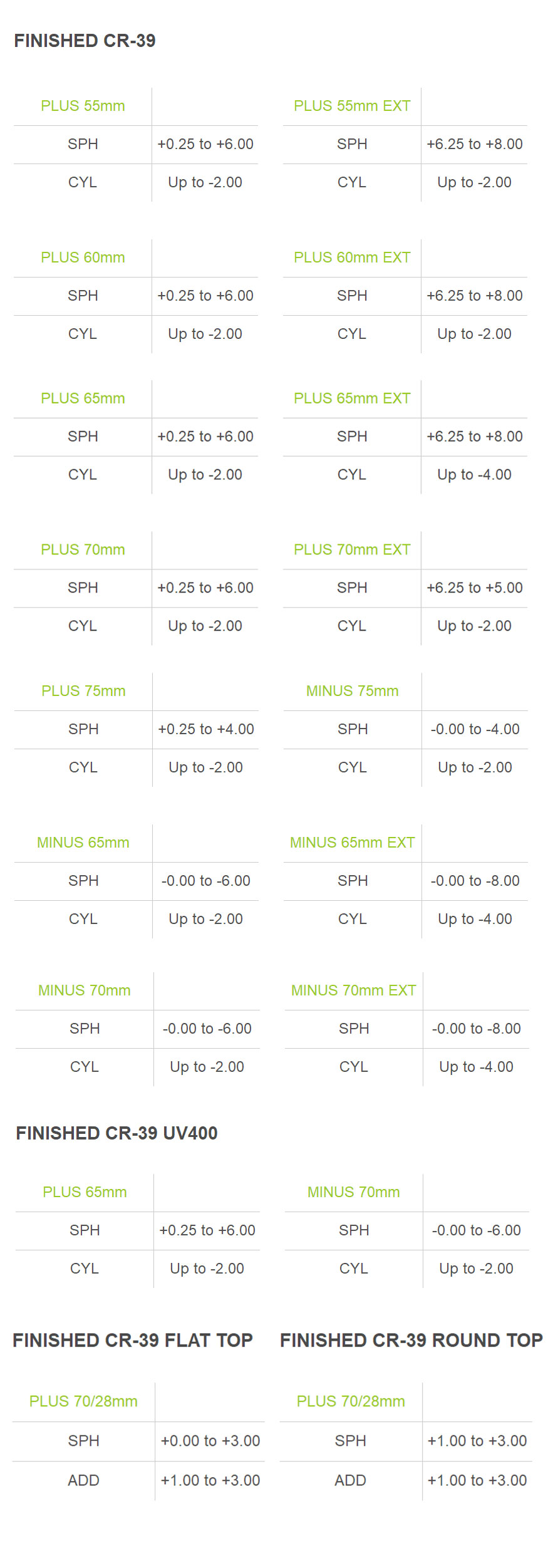Click PLUS 70mm EXT SPH value +6.25 to +5.00
The width and height of the screenshot is (558, 1568).
[475, 588]
